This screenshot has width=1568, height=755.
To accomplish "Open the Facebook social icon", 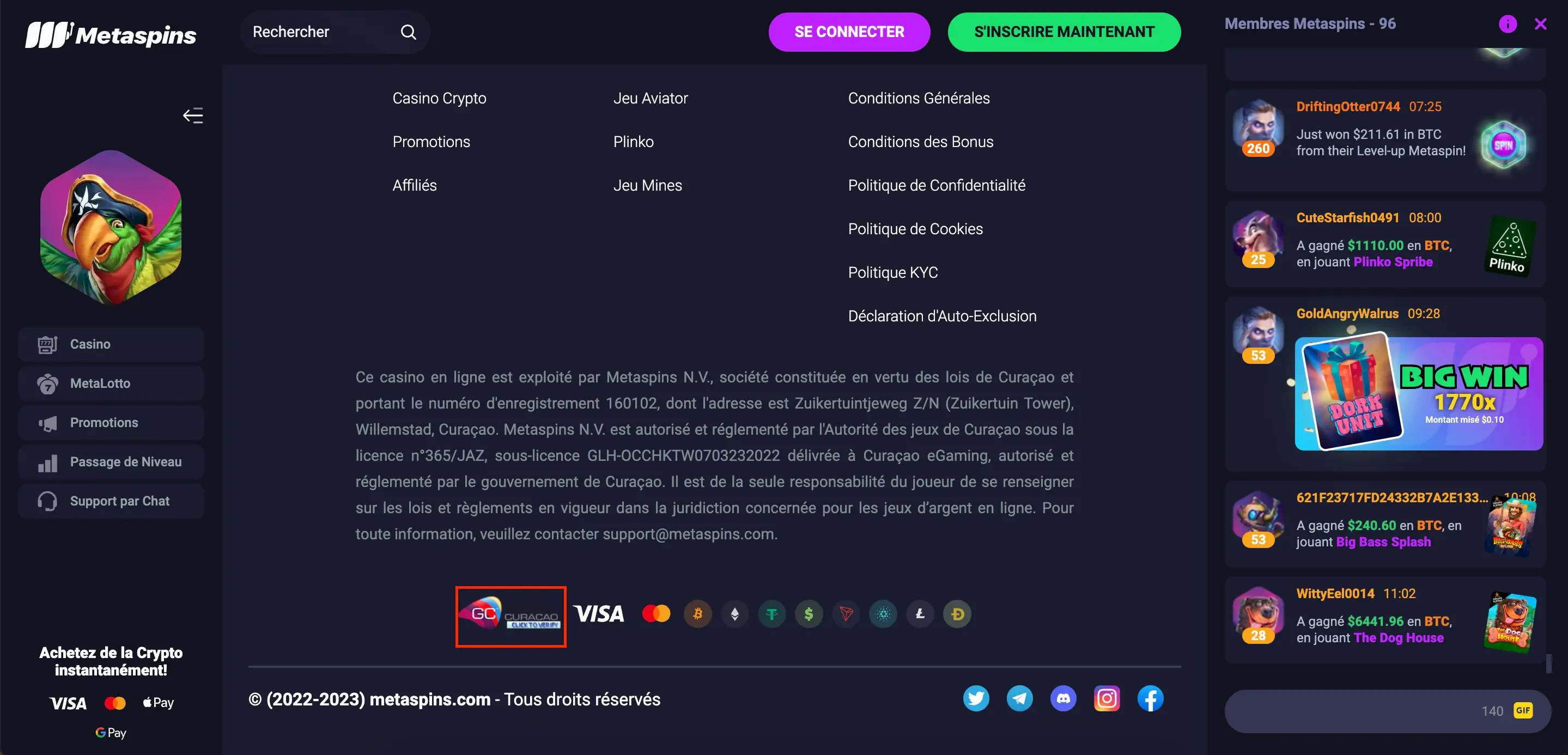I will point(1151,698).
